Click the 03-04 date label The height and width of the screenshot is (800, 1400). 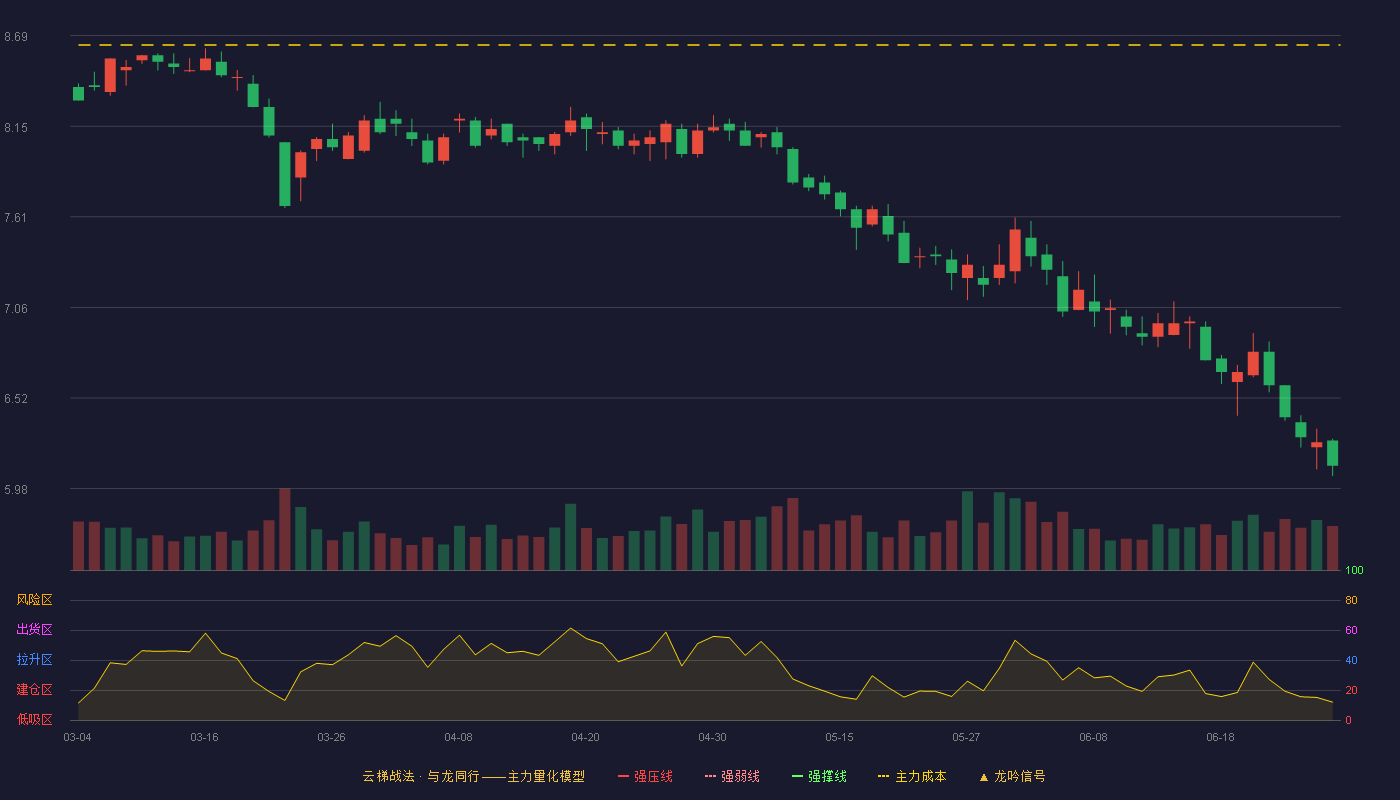77,737
